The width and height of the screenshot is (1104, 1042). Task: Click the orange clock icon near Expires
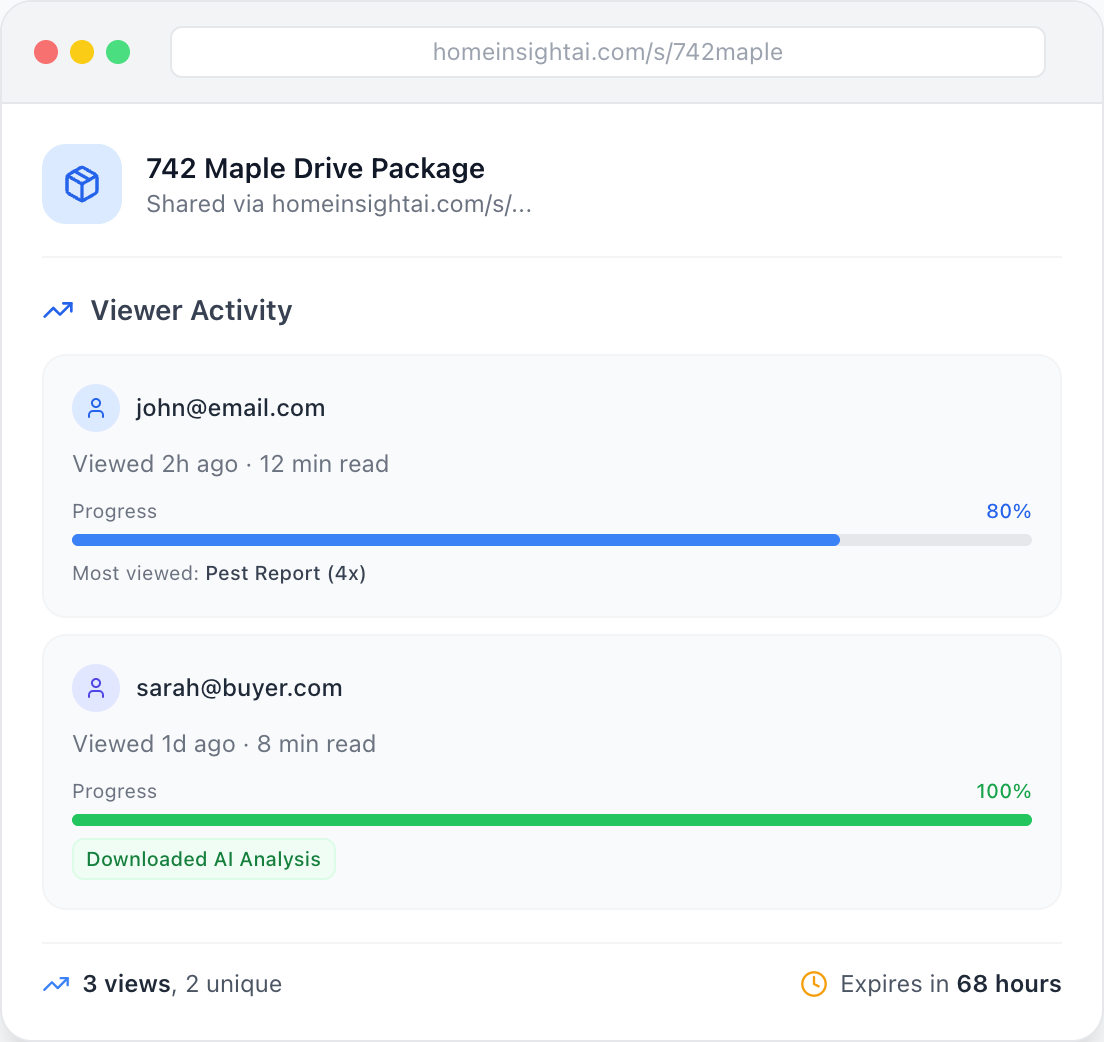(x=813, y=983)
